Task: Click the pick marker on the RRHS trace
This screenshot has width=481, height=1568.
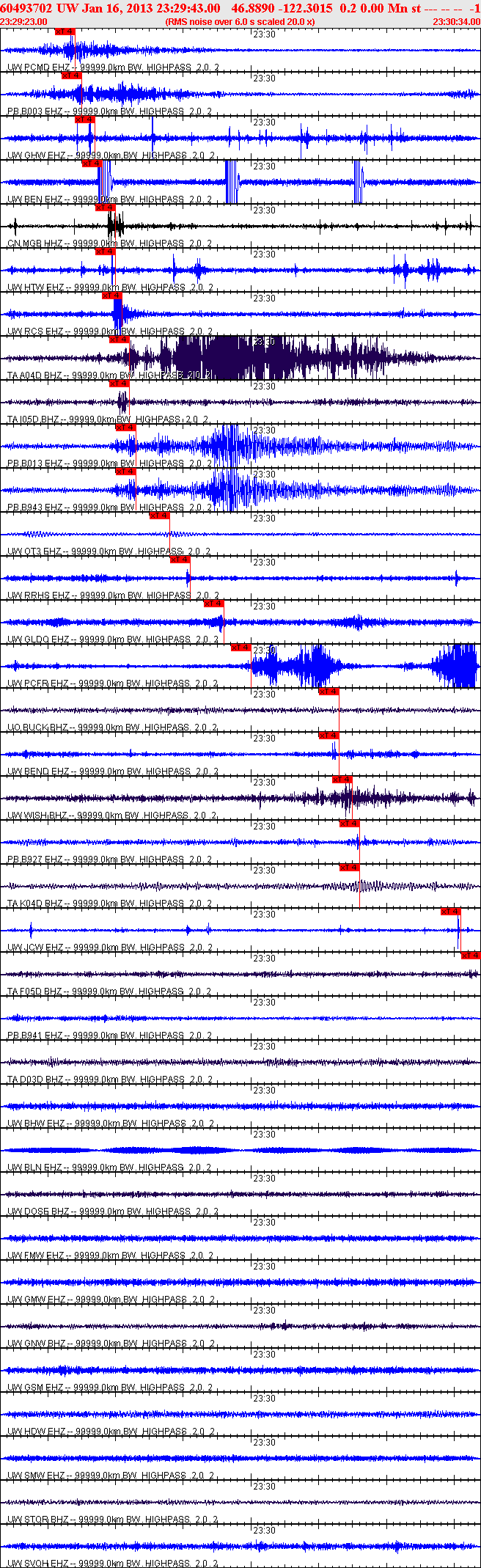Action: (x=180, y=560)
